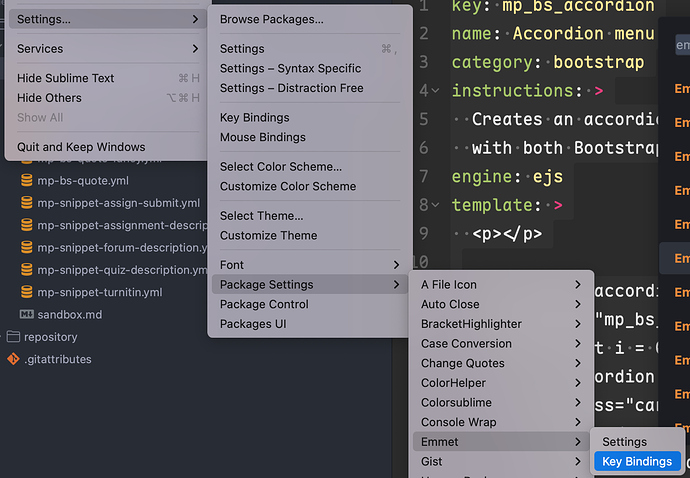
Task: Click the Settings… submenu arrow
Action: tap(195, 19)
